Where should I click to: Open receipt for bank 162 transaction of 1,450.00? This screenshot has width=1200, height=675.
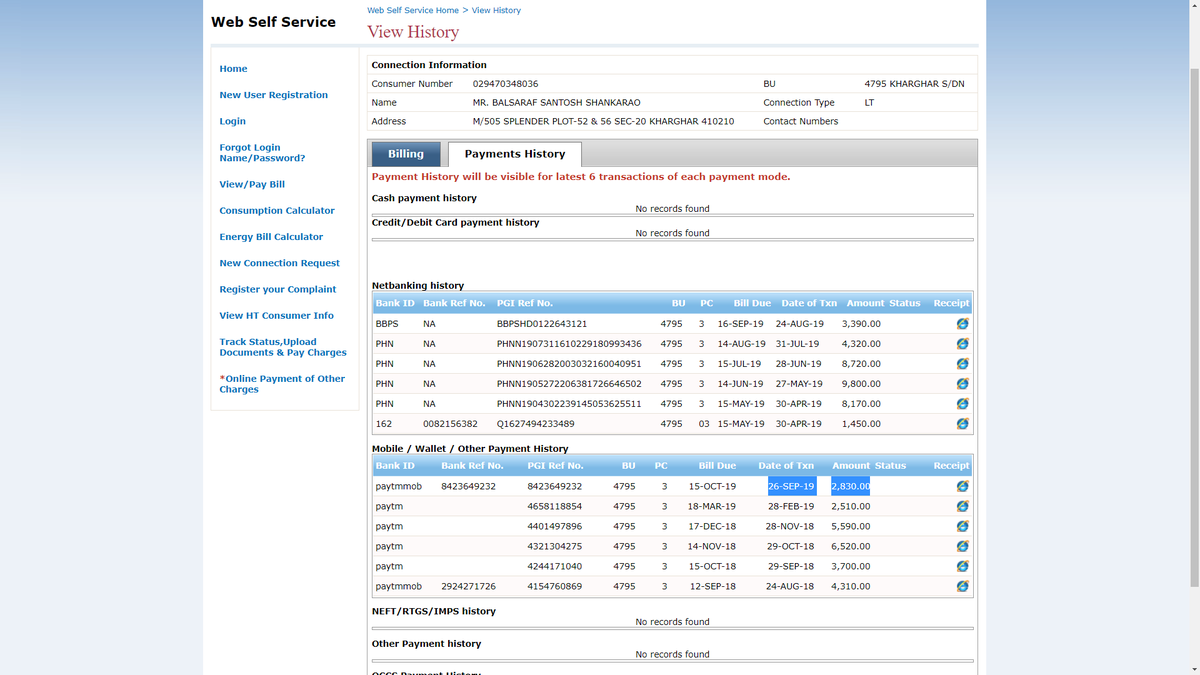point(962,423)
